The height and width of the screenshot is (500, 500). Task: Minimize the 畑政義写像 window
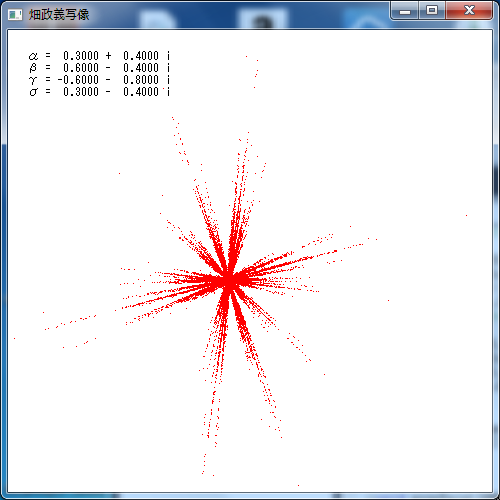405,12
